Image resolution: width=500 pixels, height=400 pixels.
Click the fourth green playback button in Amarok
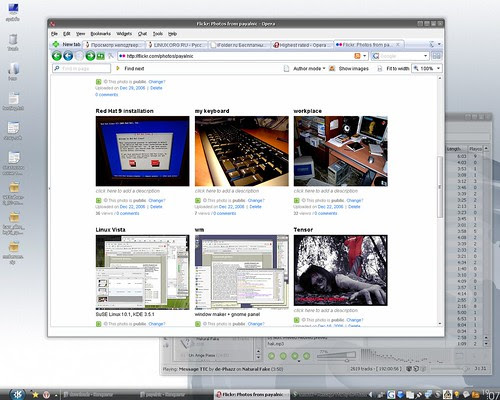coord(306,356)
